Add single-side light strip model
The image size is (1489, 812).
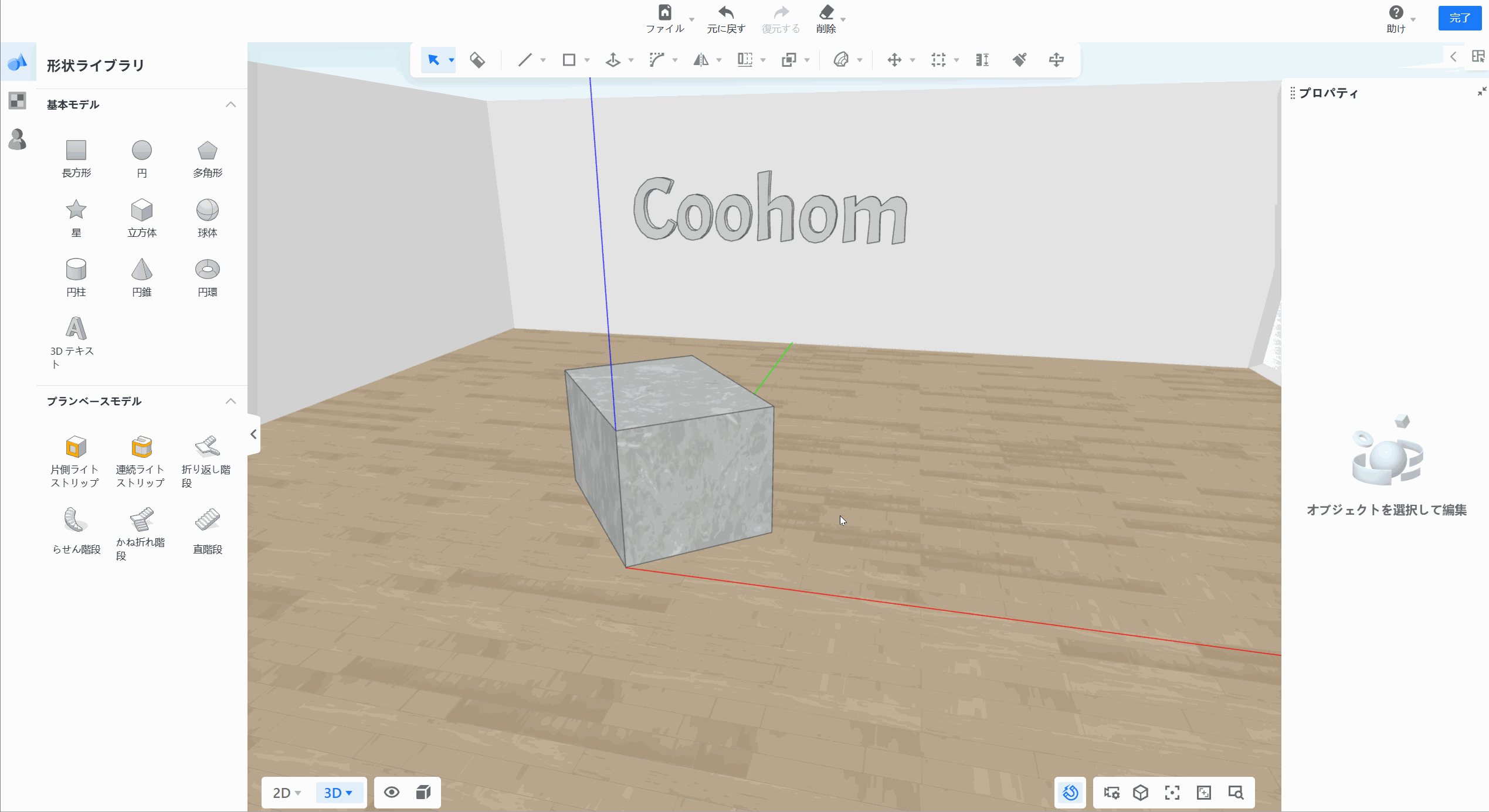75,461
